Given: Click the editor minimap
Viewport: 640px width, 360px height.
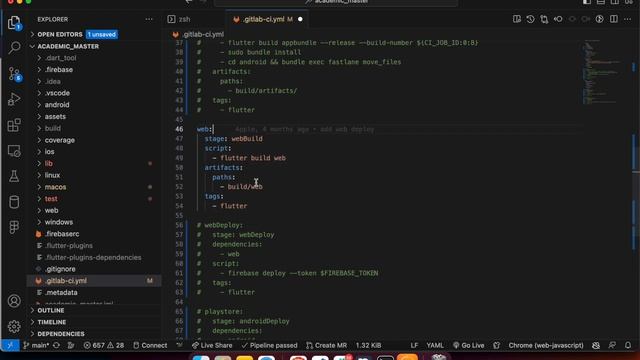Looking at the screenshot, I should [x=603, y=71].
